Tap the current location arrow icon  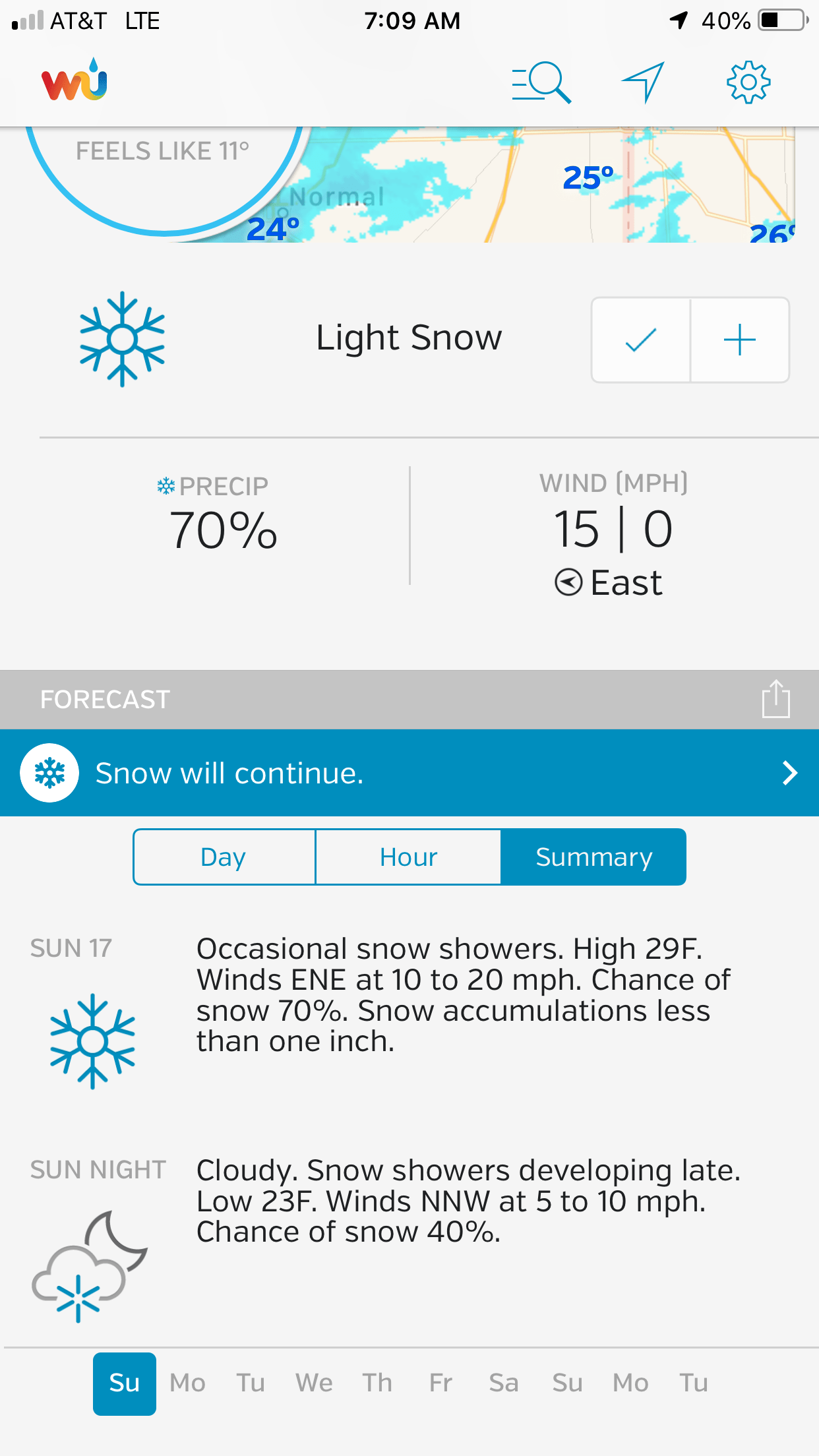[643, 82]
